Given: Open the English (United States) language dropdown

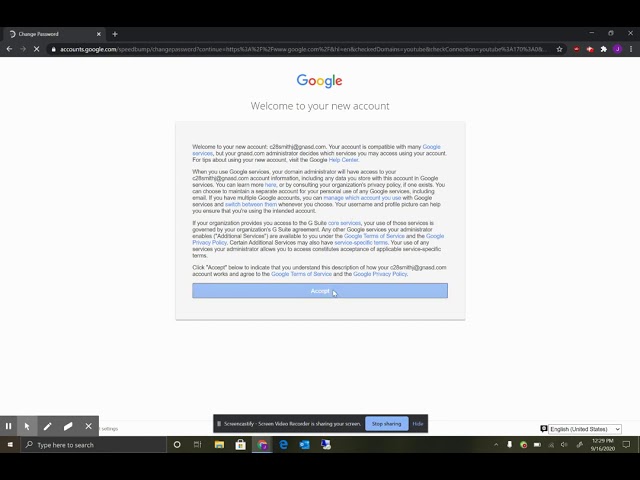Looking at the screenshot, I should [584, 429].
